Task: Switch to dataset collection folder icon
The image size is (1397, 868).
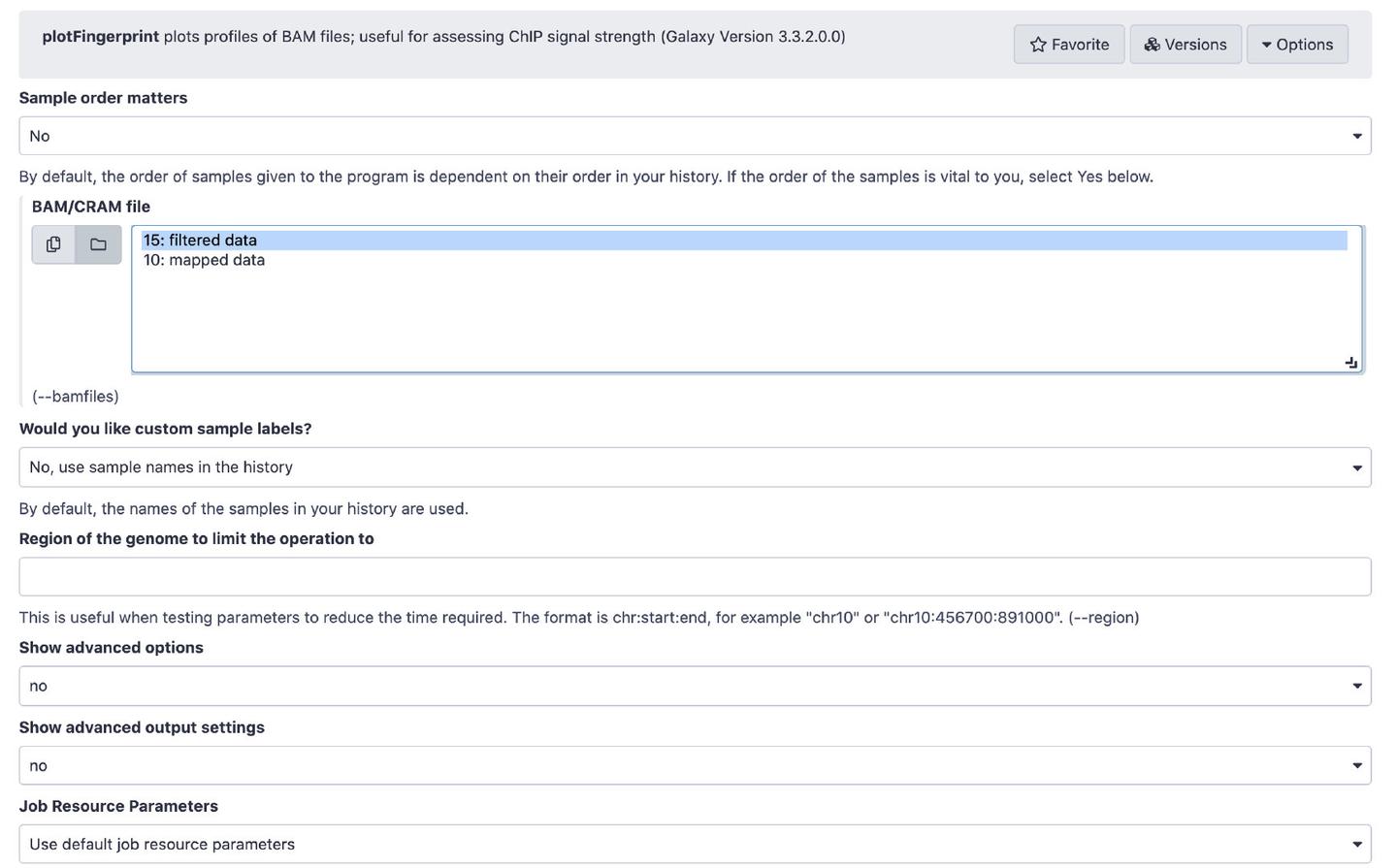Action: click(x=98, y=244)
